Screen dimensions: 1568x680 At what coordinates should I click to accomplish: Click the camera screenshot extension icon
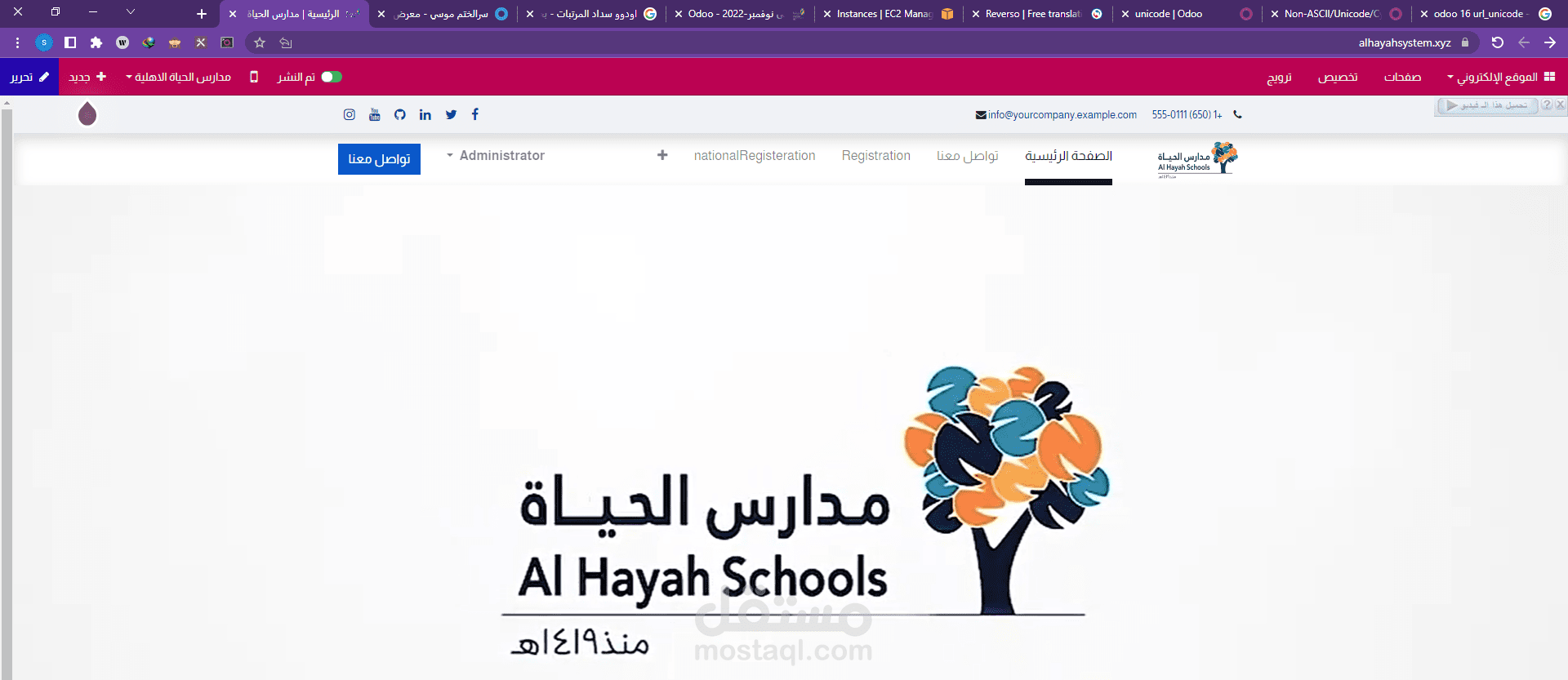click(227, 42)
